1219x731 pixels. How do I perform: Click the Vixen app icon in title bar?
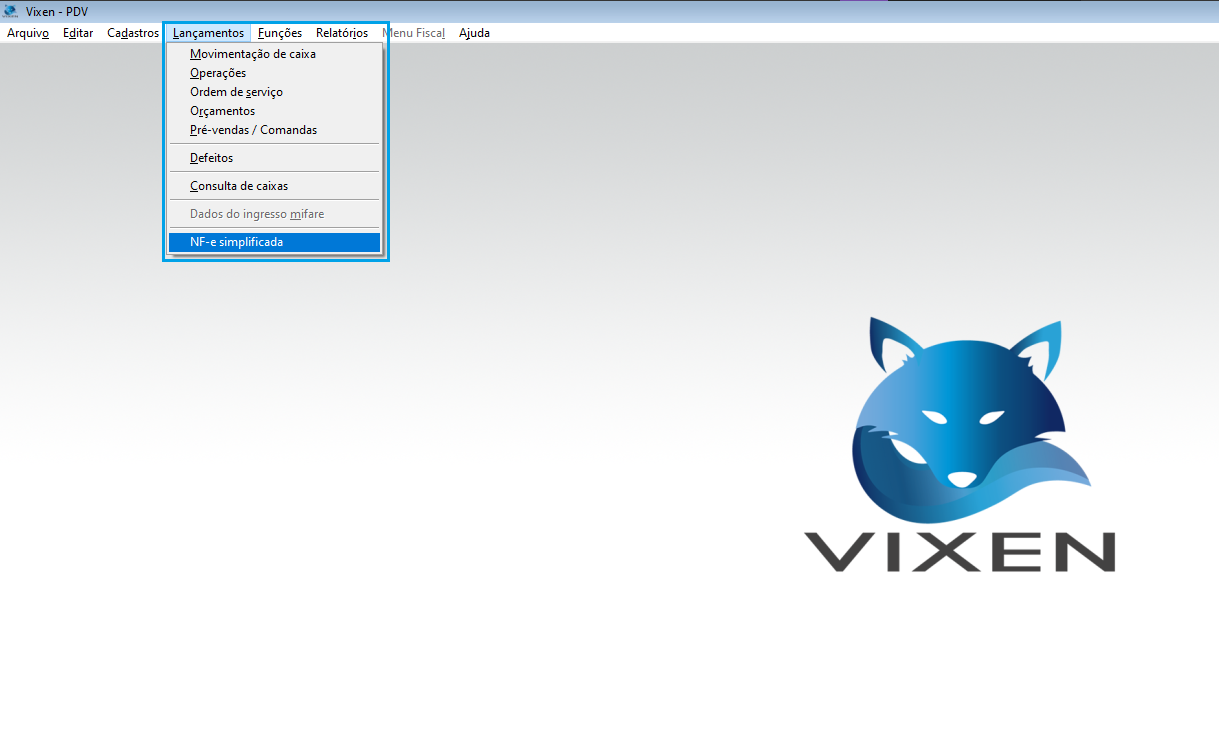[10, 11]
